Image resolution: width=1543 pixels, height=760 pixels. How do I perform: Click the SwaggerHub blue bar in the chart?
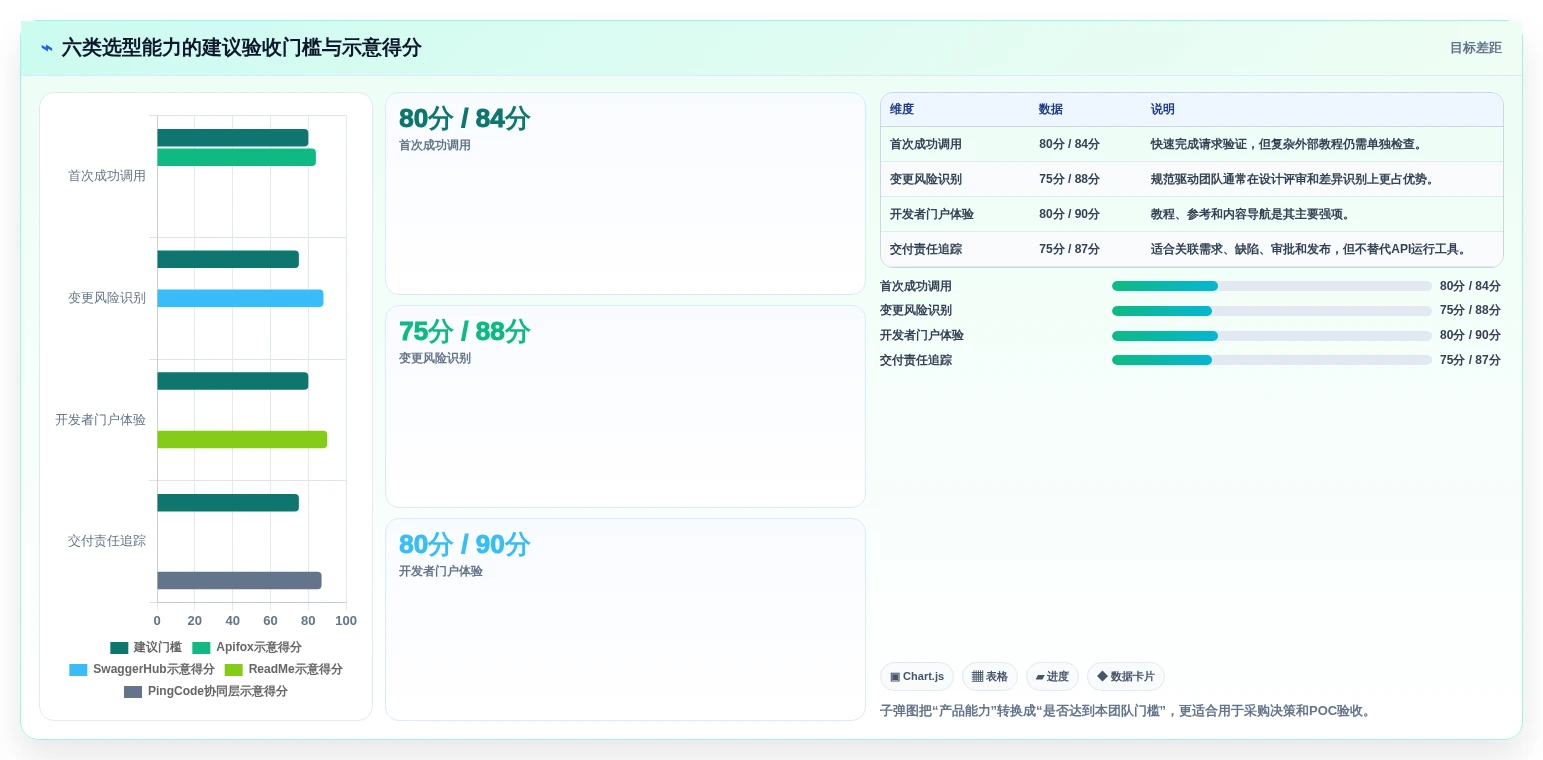click(x=240, y=298)
